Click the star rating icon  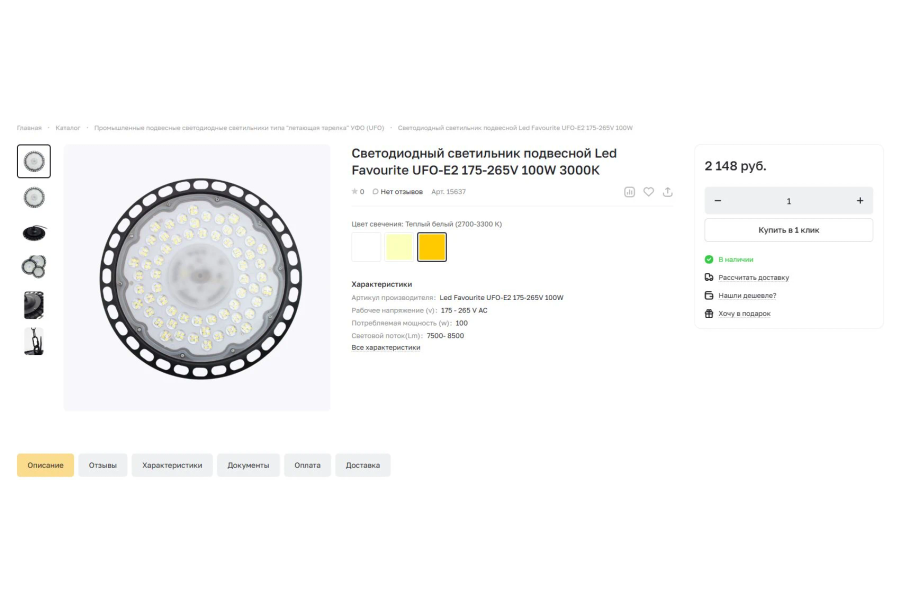[x=354, y=192]
